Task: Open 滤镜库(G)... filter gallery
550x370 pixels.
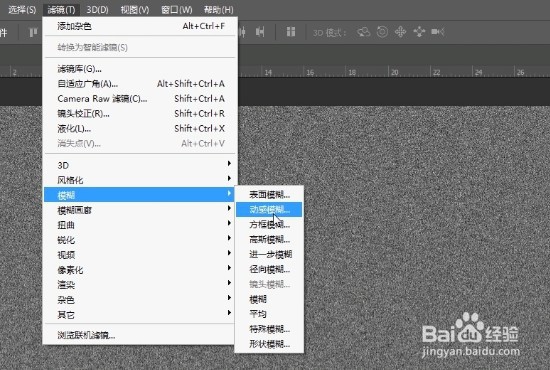Action: 140,69
